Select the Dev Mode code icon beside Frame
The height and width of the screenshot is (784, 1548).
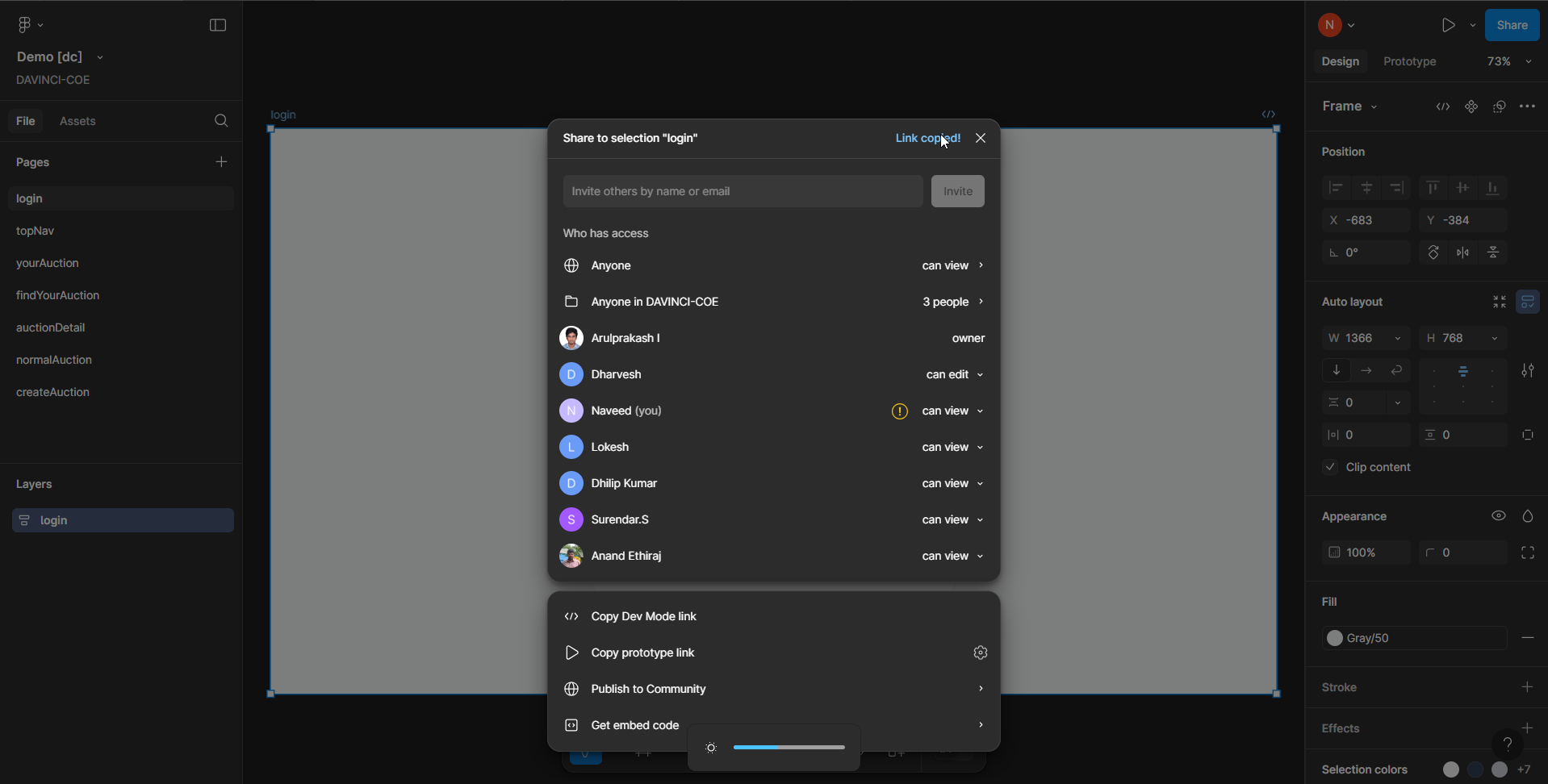pyautogui.click(x=1444, y=106)
